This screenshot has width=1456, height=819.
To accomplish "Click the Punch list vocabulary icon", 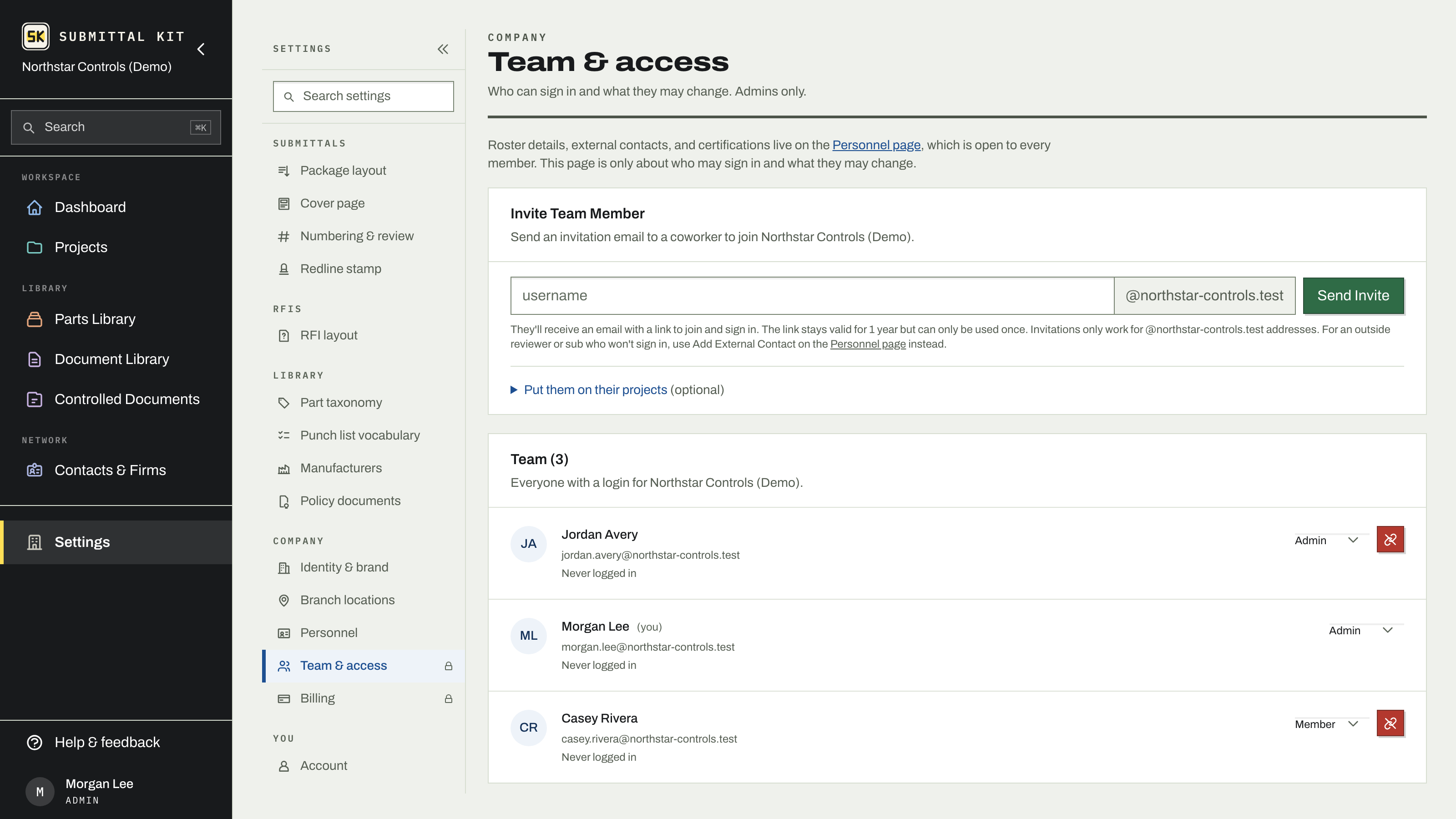I will [284, 436].
